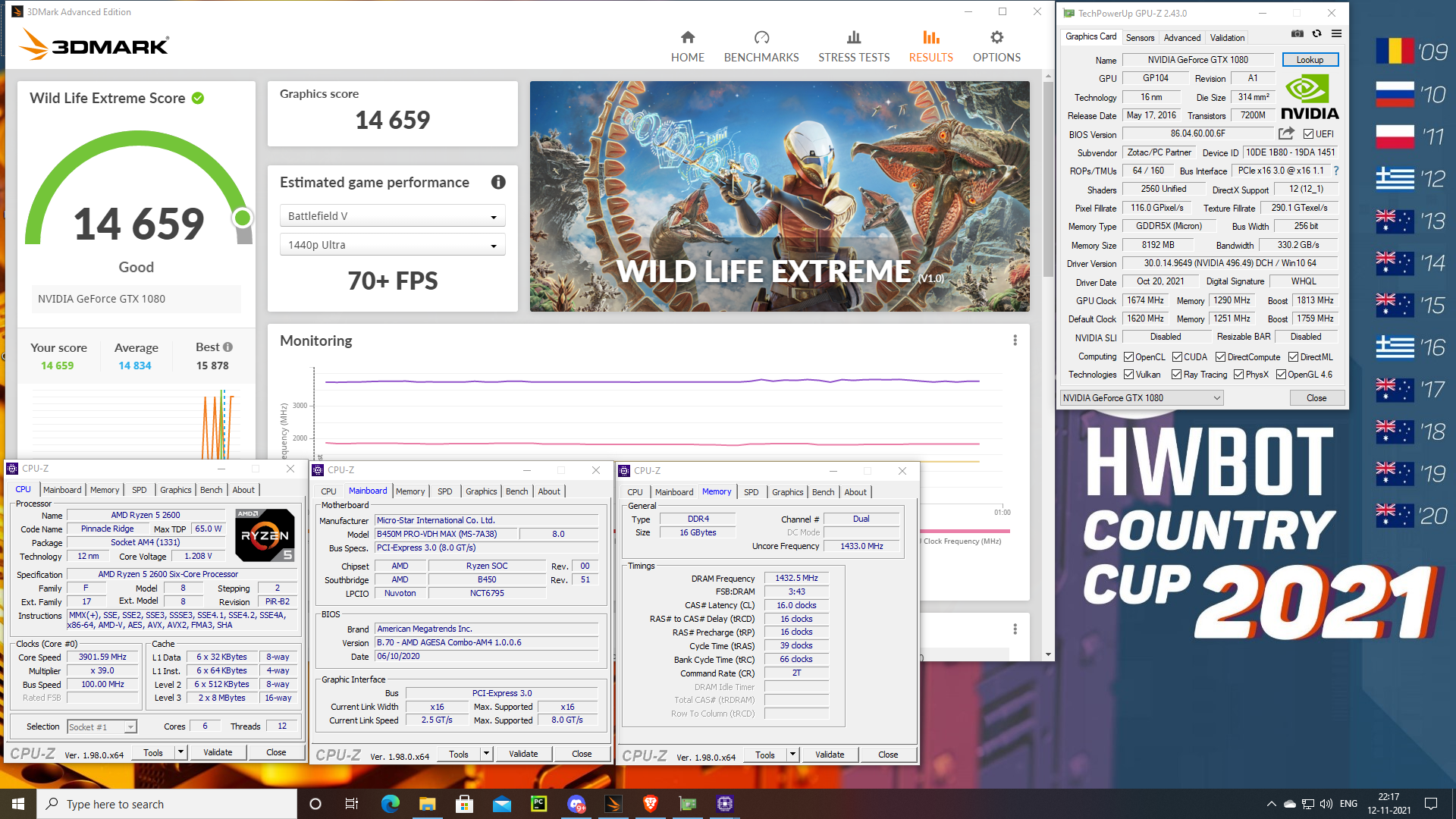Open Socket #1 selection dropdown in CPU-Z
Viewport: 1456px width, 819px height.
(x=102, y=726)
